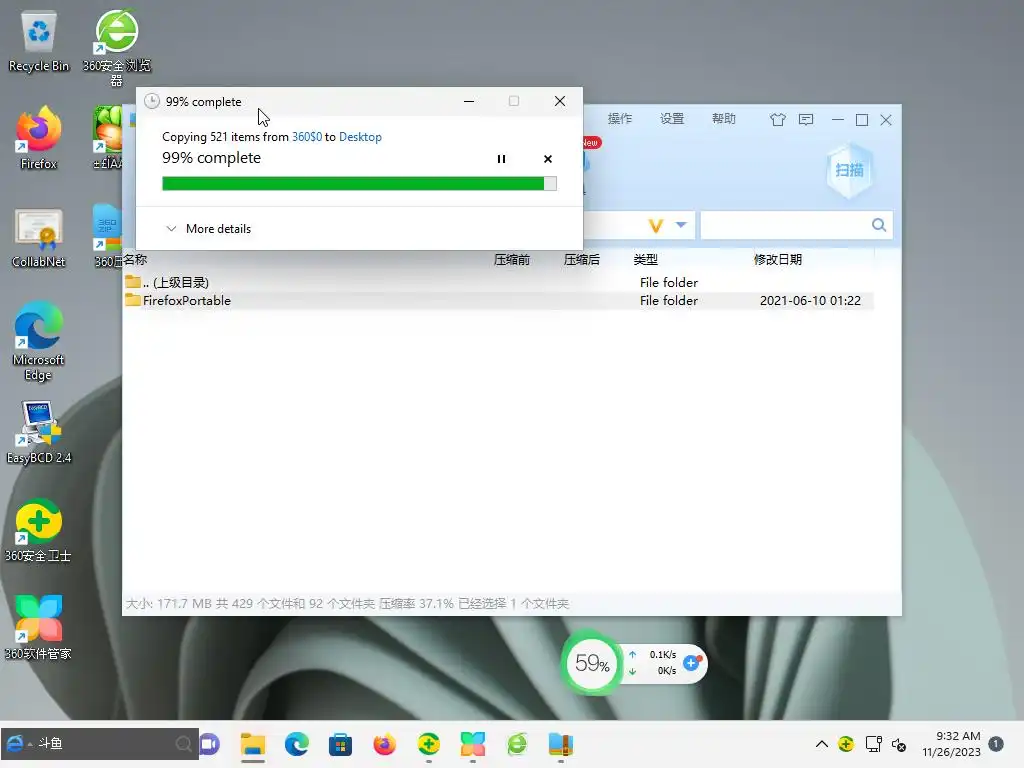Open 360安全卫士 desktop shortcut
Viewport: 1024px width, 768px height.
39,531
